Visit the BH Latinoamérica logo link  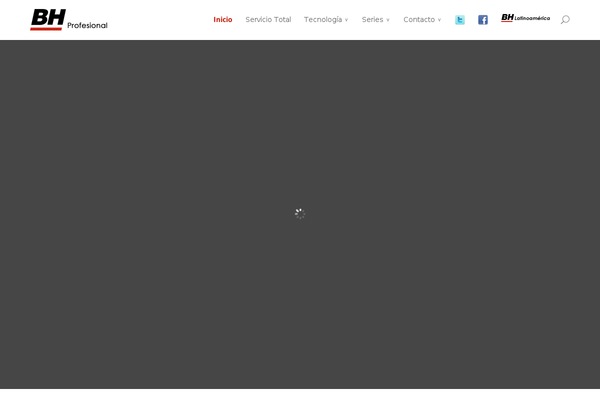[x=525, y=18]
